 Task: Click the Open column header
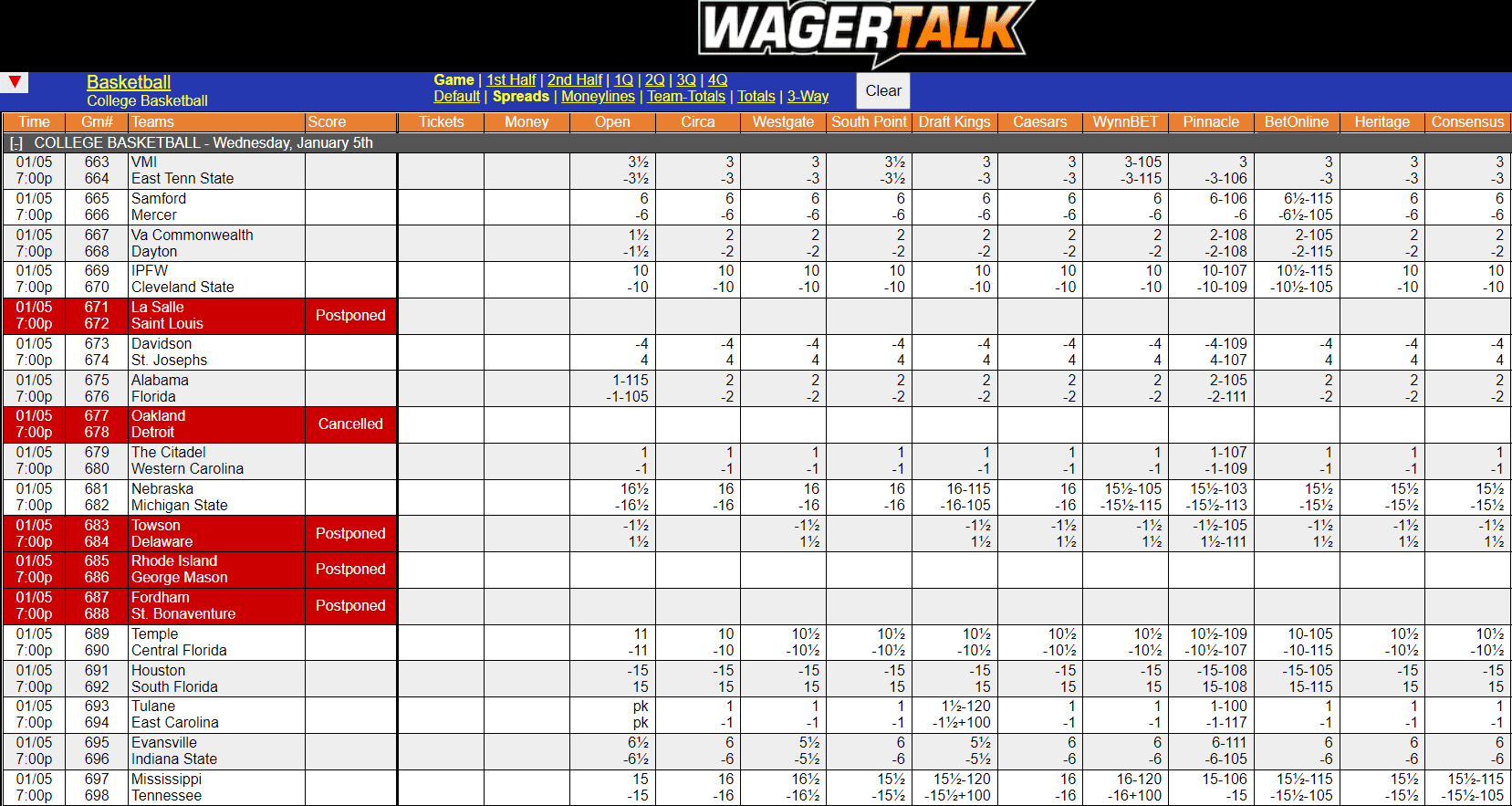coord(612,122)
